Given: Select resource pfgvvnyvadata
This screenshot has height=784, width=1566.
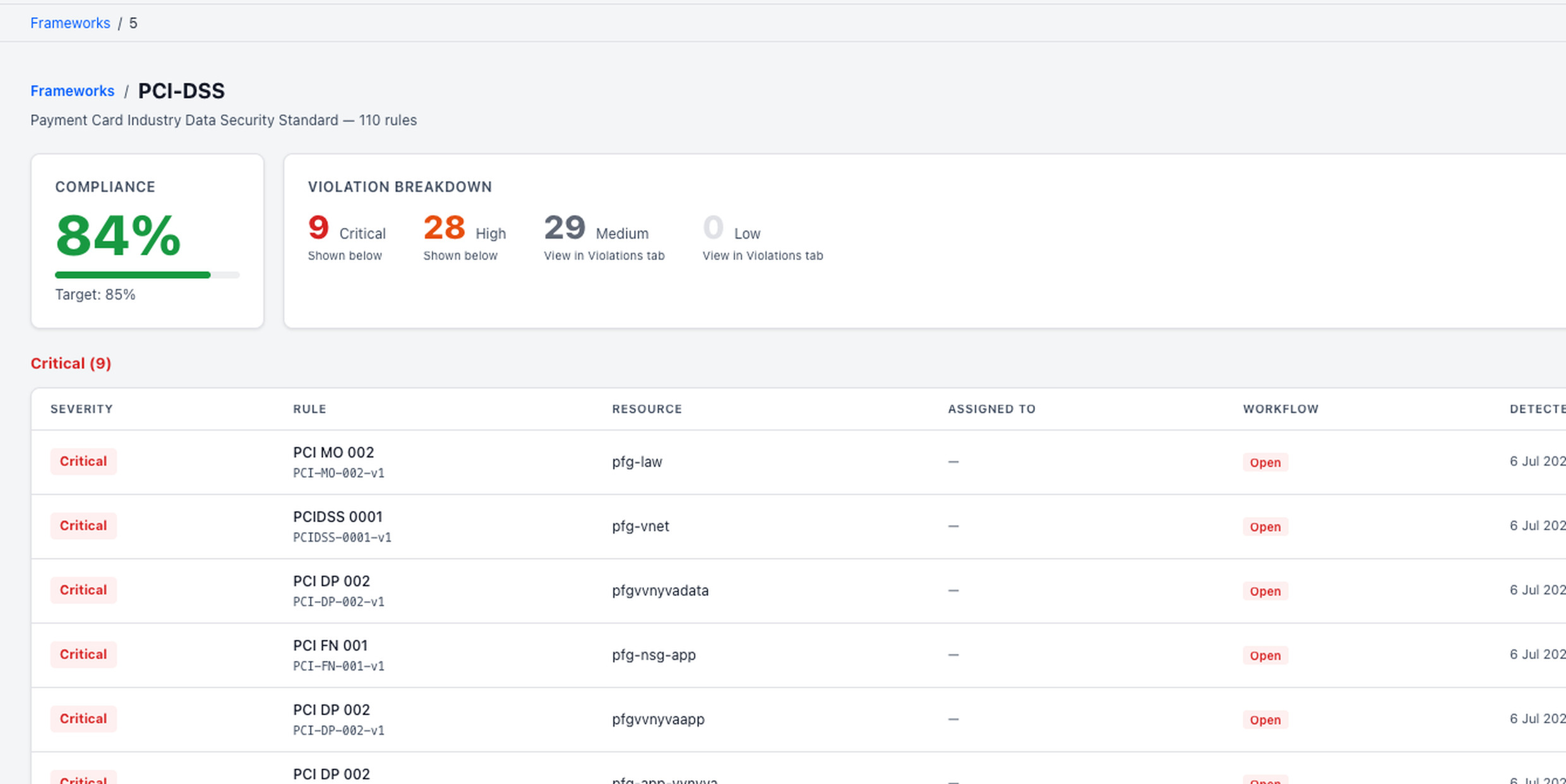Looking at the screenshot, I should click(x=660, y=591).
